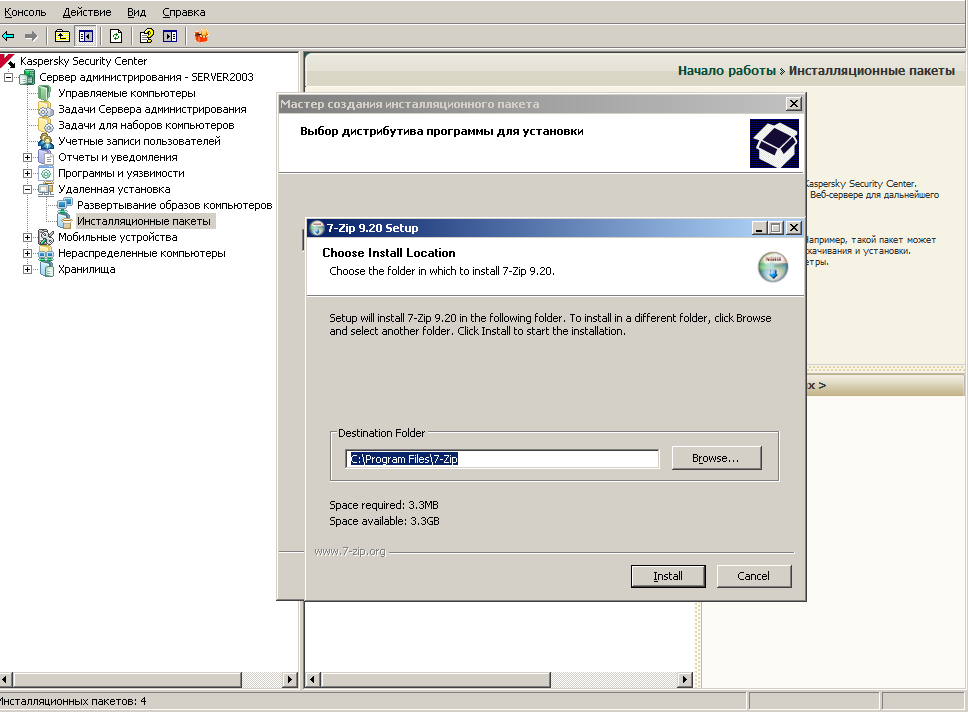
Task: Expand the Хранилища node
Action: click(x=27, y=269)
